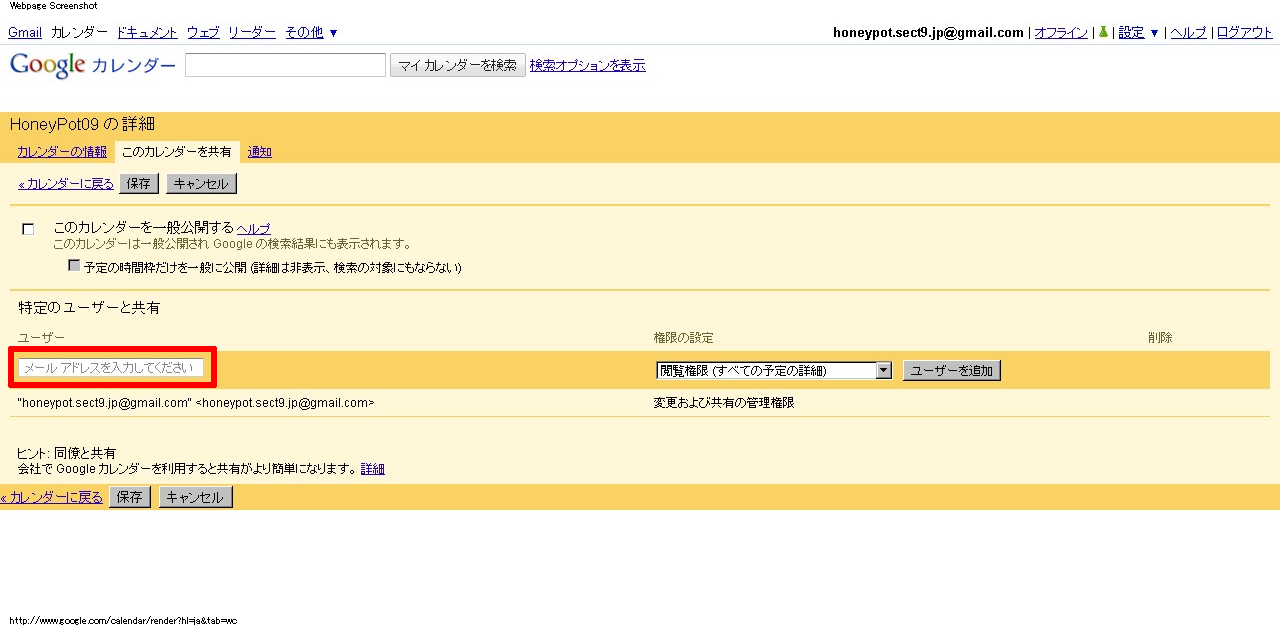The height and width of the screenshot is (625, 1280).
Task: Click 特定のユーザーと共有 section heading
Action: 89,308
